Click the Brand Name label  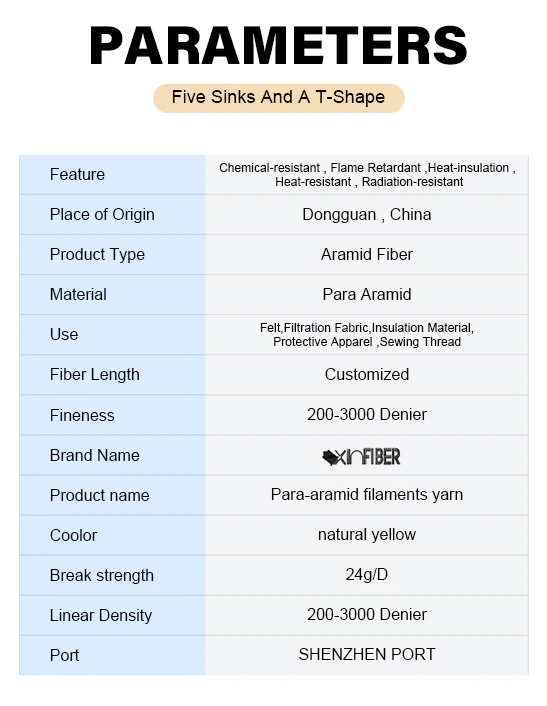click(x=95, y=455)
